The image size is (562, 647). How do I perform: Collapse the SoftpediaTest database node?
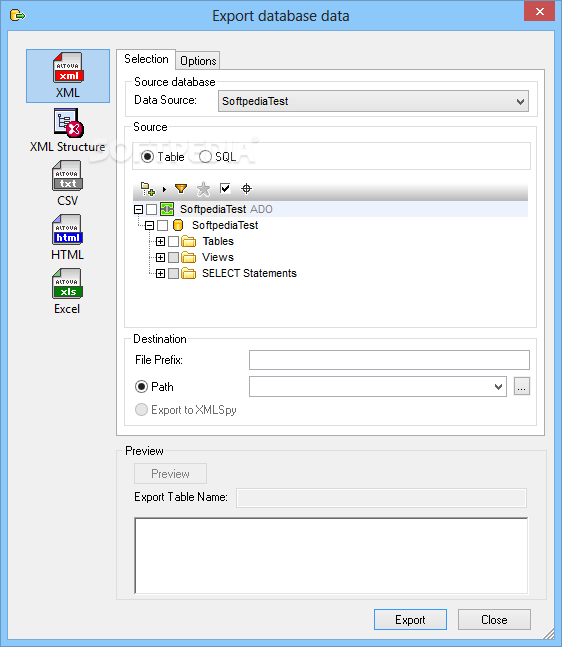[149, 226]
